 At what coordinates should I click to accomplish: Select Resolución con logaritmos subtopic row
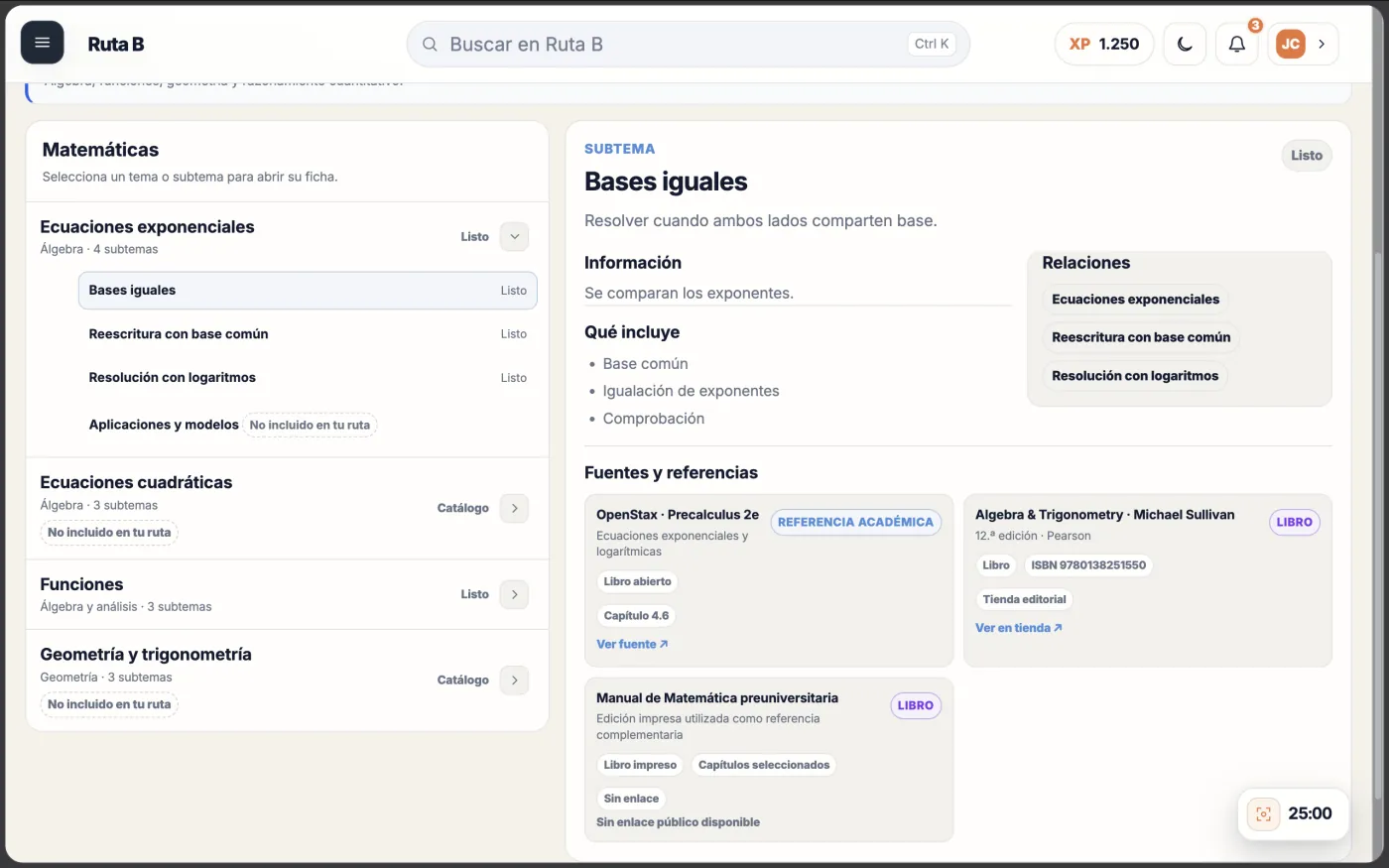point(308,378)
